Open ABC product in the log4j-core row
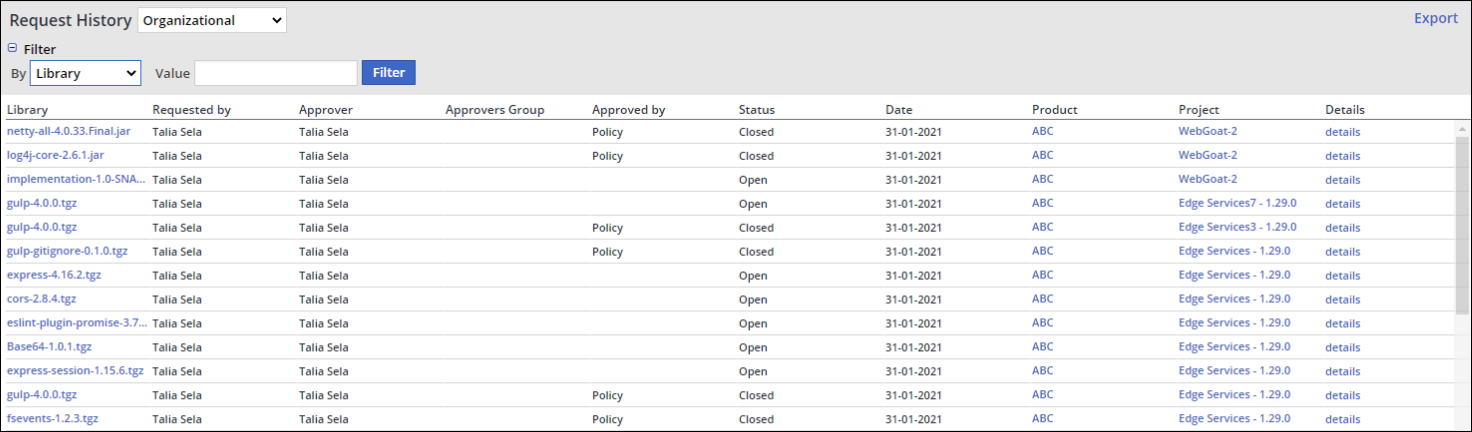Screen dimensions: 1472x432 point(1042,155)
